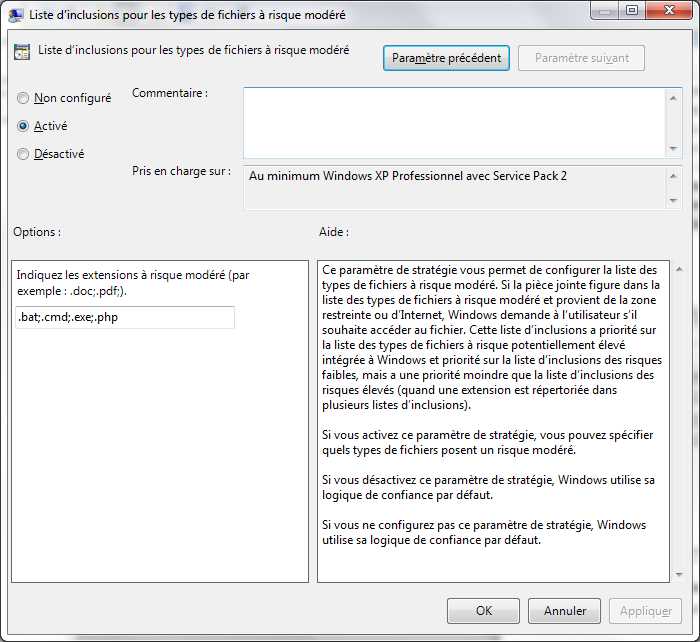Screen dimensions: 700x642
Task: Click the title bar policy window icon
Action: point(17,13)
